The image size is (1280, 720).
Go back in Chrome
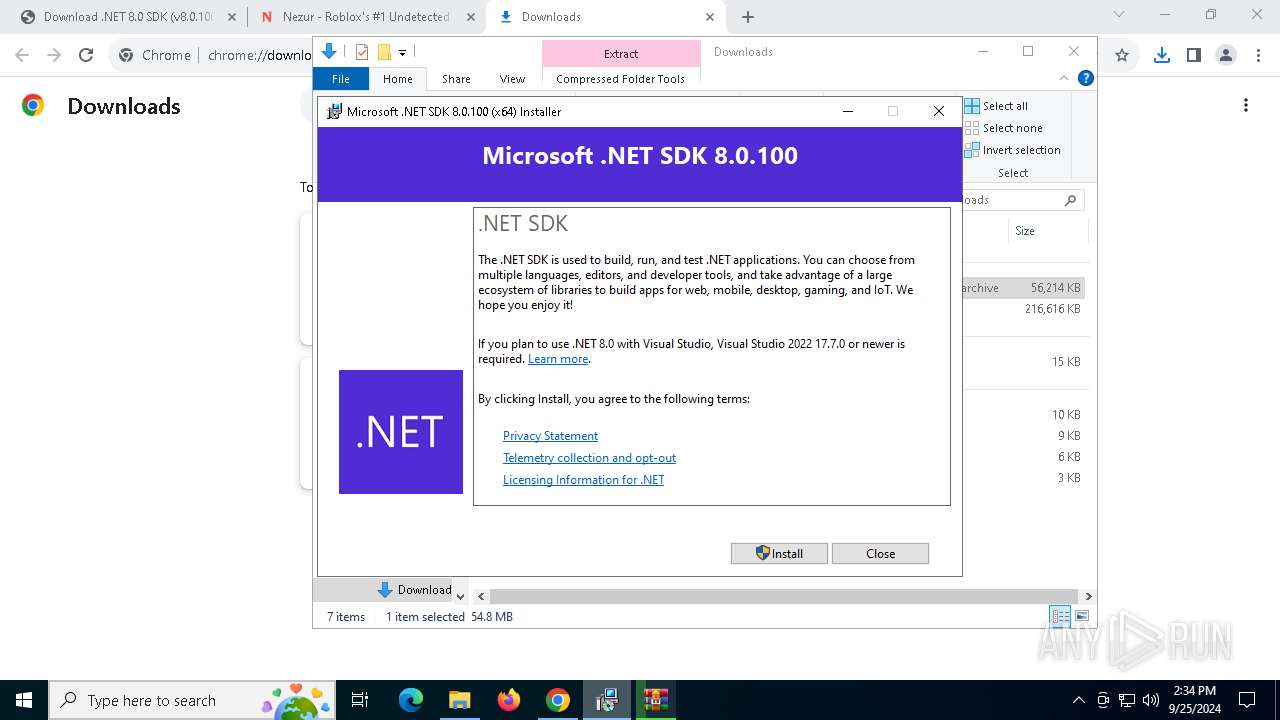(22, 55)
